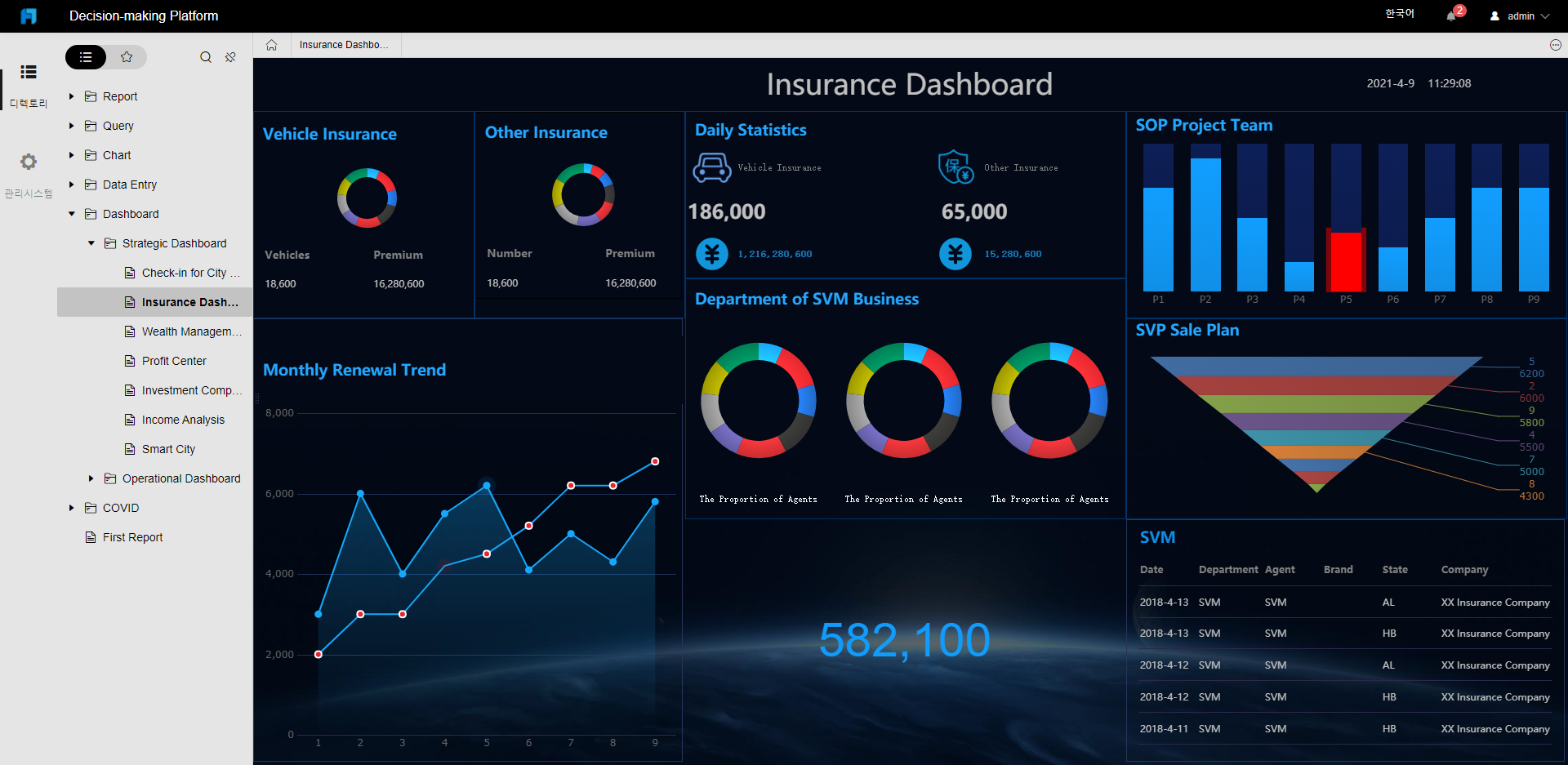
Task: Click the 186,000 vehicle insurance figure
Action: coord(727,212)
